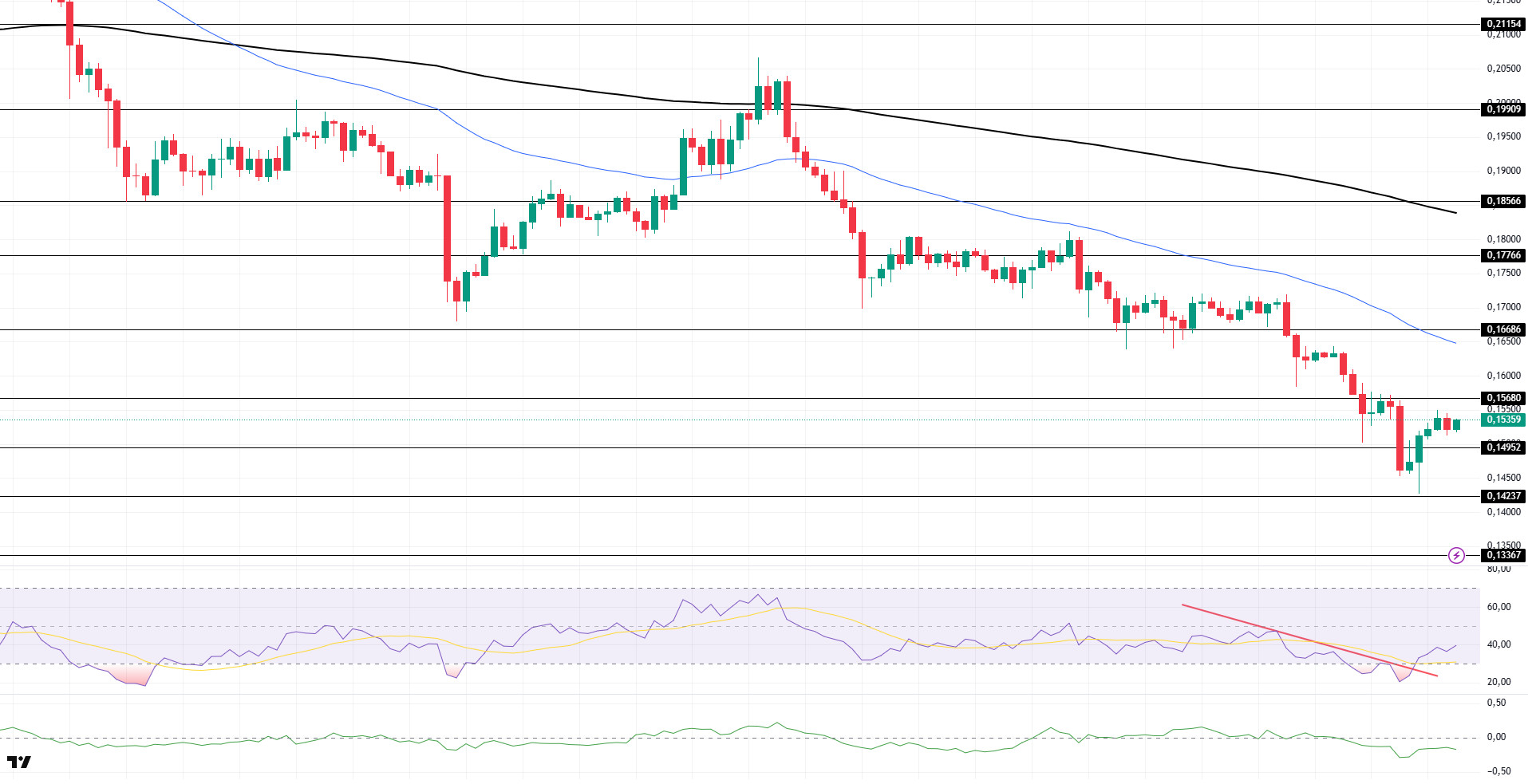Click the 0,19909 price level label

click(x=1503, y=109)
